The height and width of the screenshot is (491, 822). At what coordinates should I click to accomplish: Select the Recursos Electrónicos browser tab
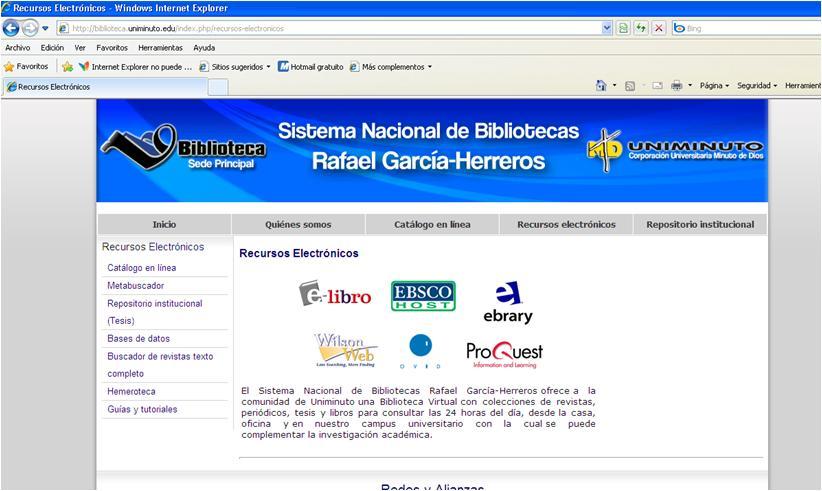tap(105, 86)
